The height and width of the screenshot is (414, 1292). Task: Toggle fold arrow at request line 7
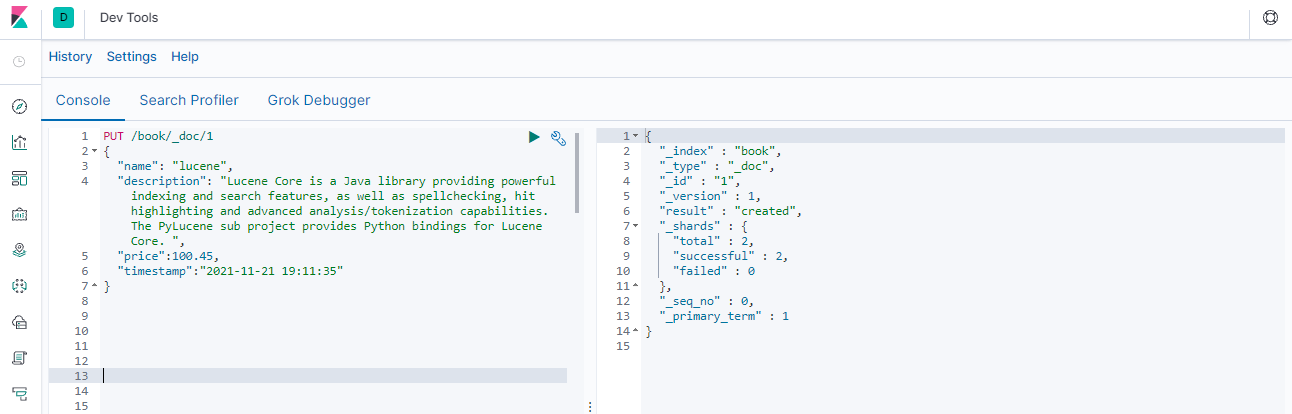[x=94, y=286]
